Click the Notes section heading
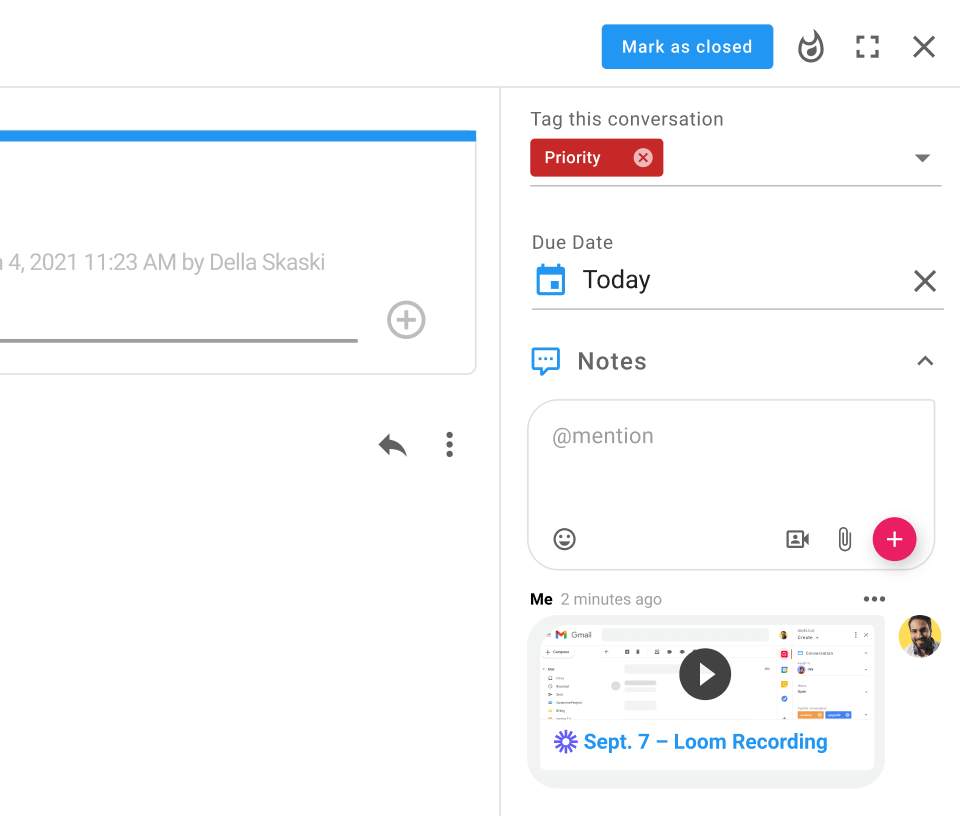960x816 pixels. pos(612,361)
